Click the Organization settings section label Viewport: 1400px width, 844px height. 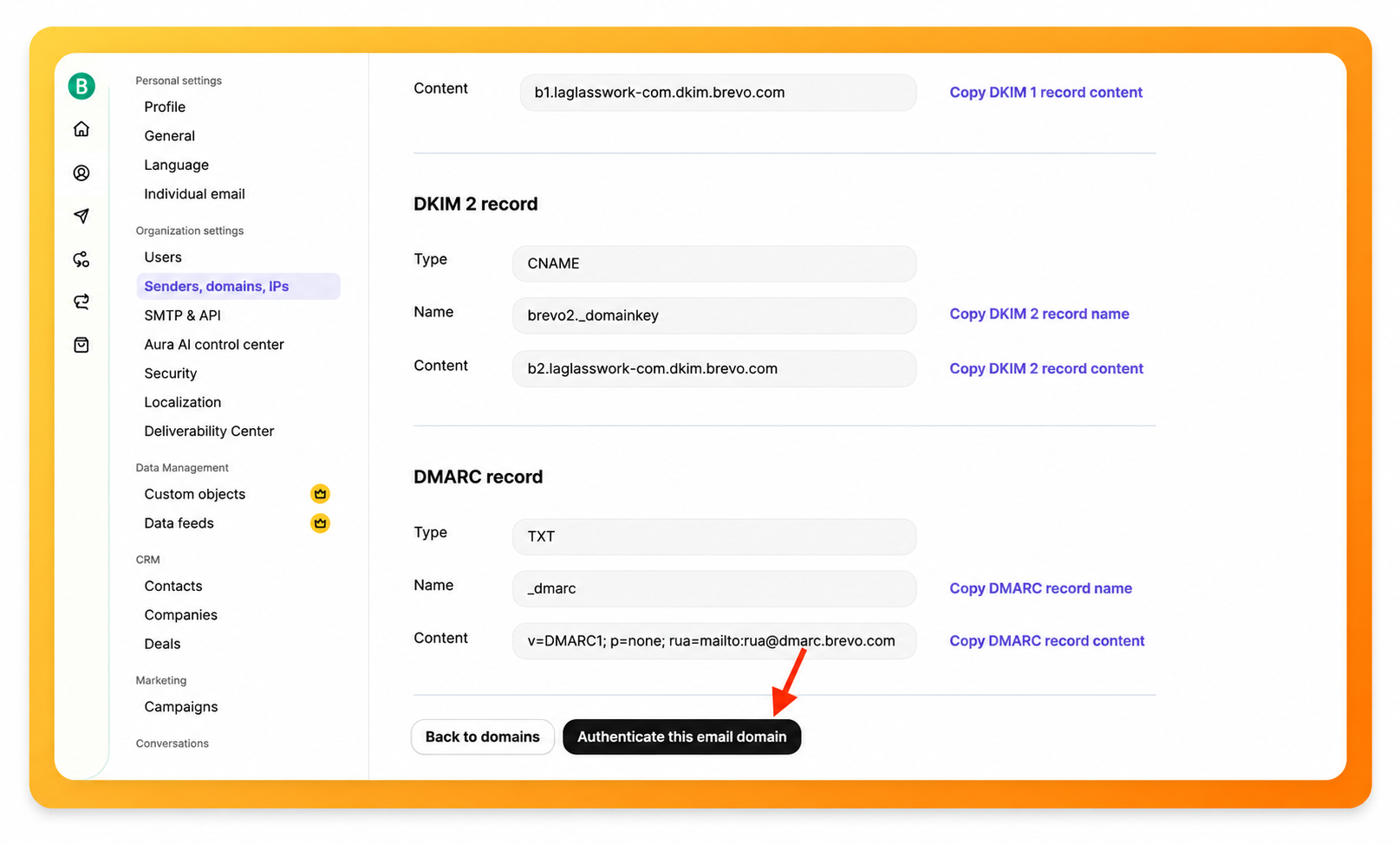(x=190, y=230)
